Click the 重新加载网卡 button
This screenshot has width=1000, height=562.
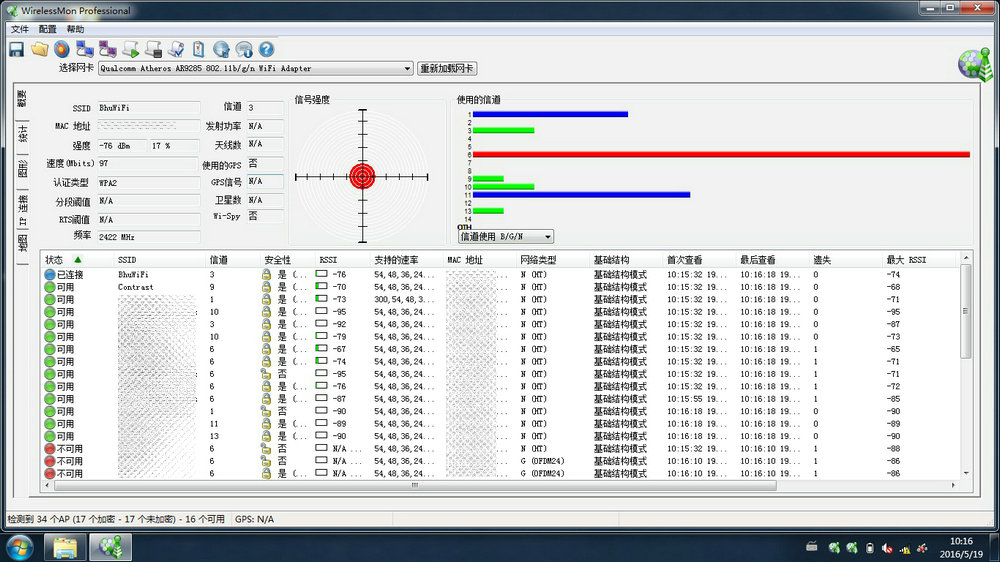pyautogui.click(x=447, y=68)
